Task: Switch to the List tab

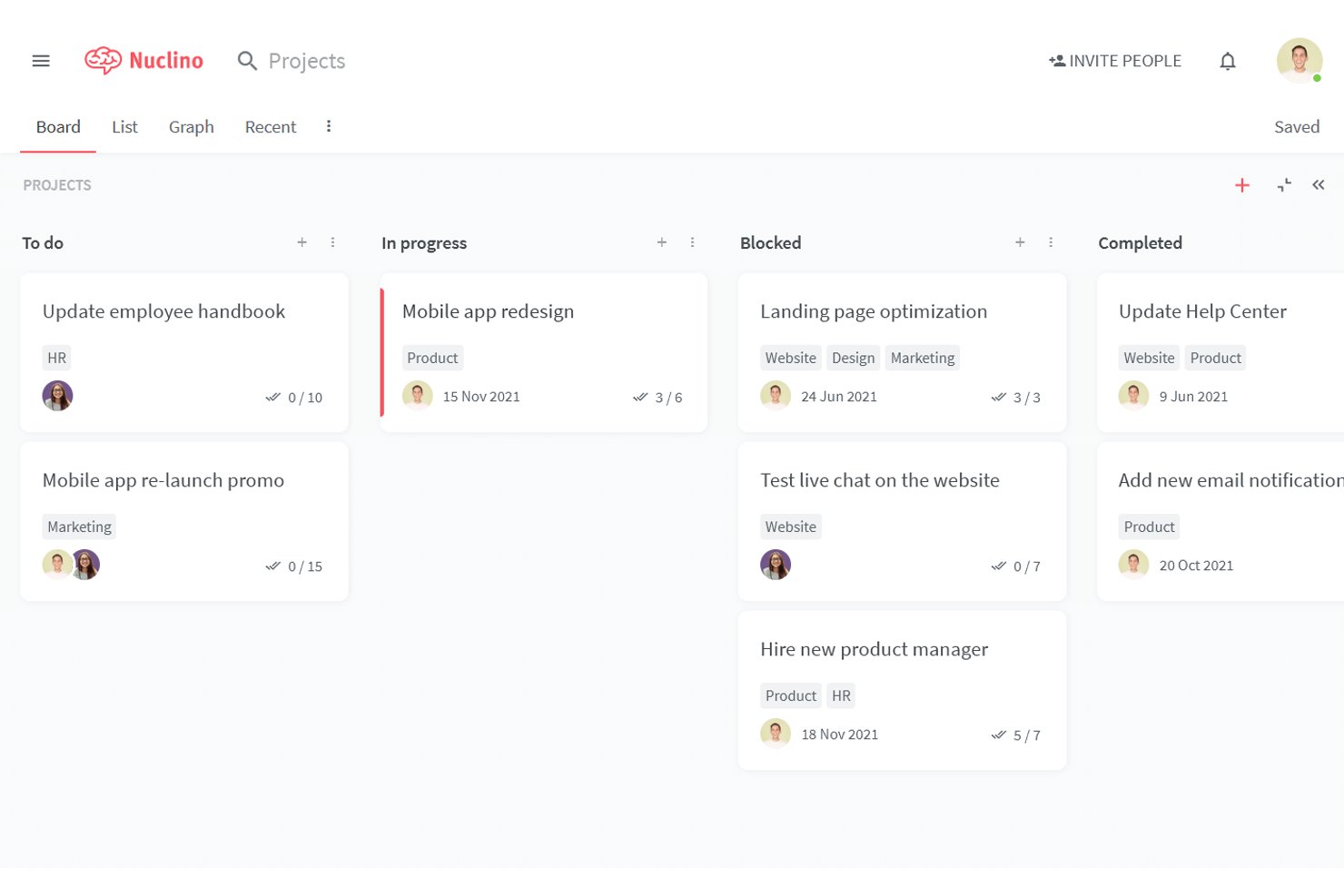Action: click(124, 127)
